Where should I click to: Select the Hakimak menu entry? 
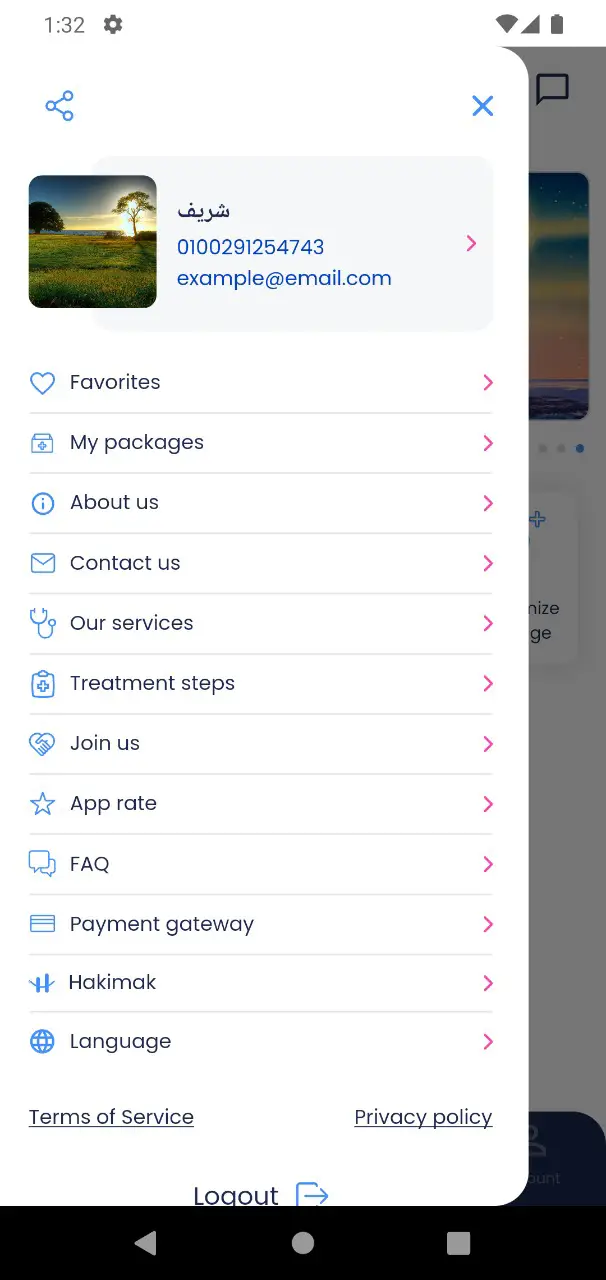click(112, 983)
